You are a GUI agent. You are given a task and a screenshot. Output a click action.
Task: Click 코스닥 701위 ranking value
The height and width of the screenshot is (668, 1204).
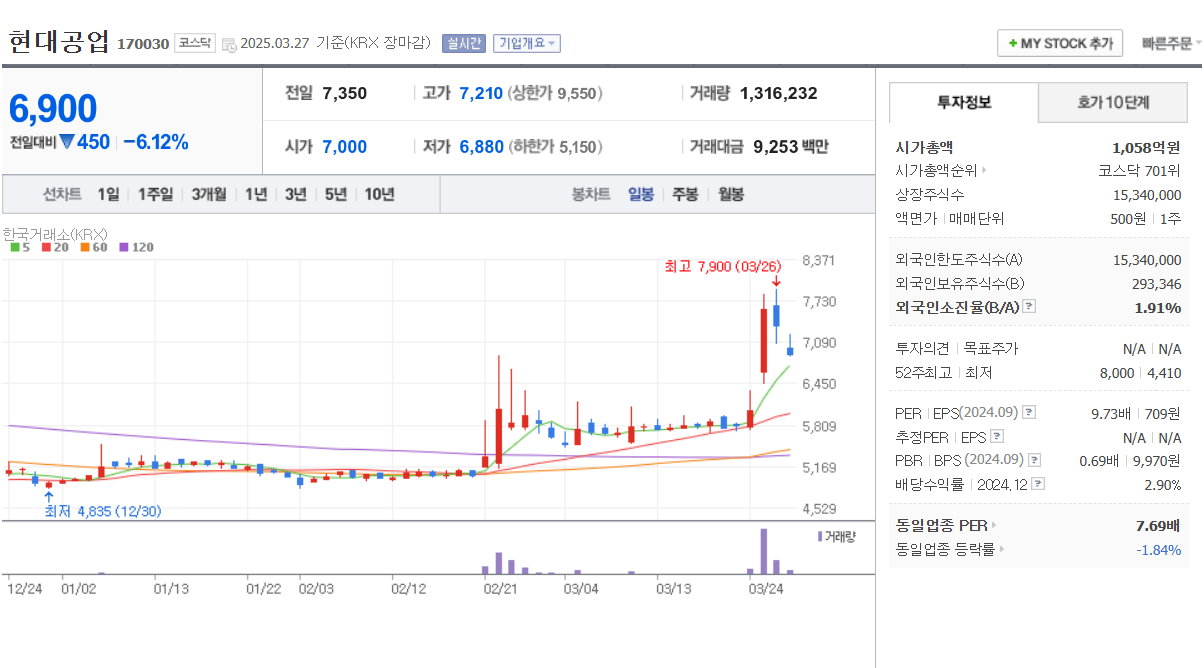1140,171
